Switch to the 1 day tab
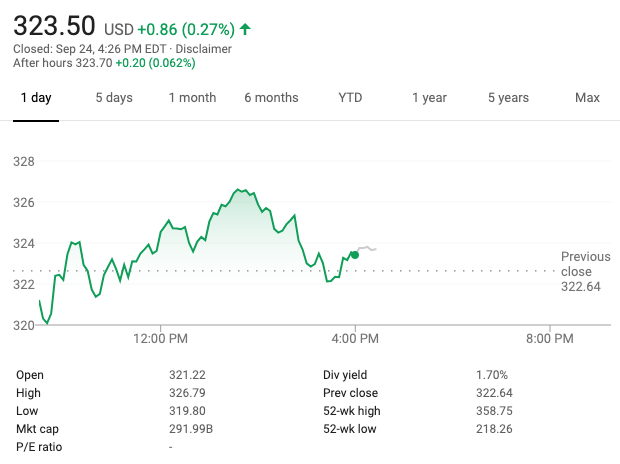 (35, 98)
